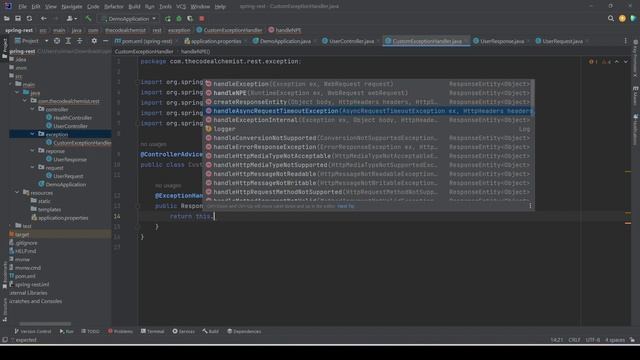Open the File menu

tap(22, 7)
